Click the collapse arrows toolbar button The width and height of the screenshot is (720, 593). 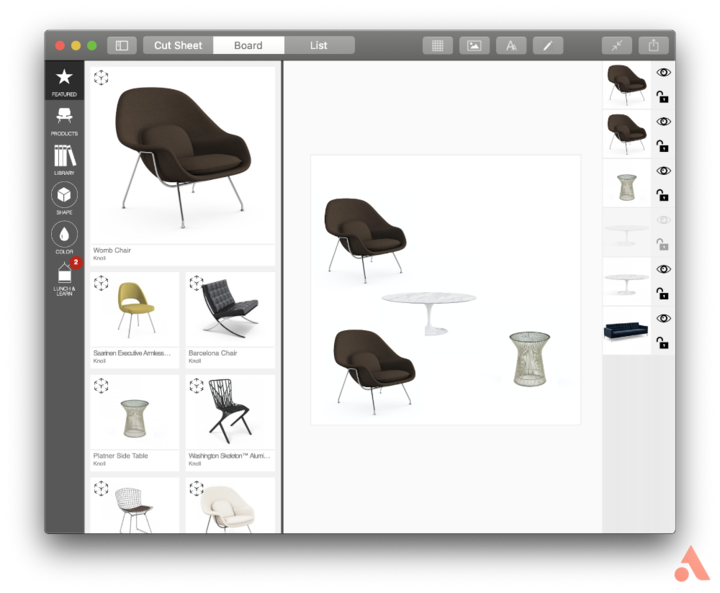pos(617,45)
